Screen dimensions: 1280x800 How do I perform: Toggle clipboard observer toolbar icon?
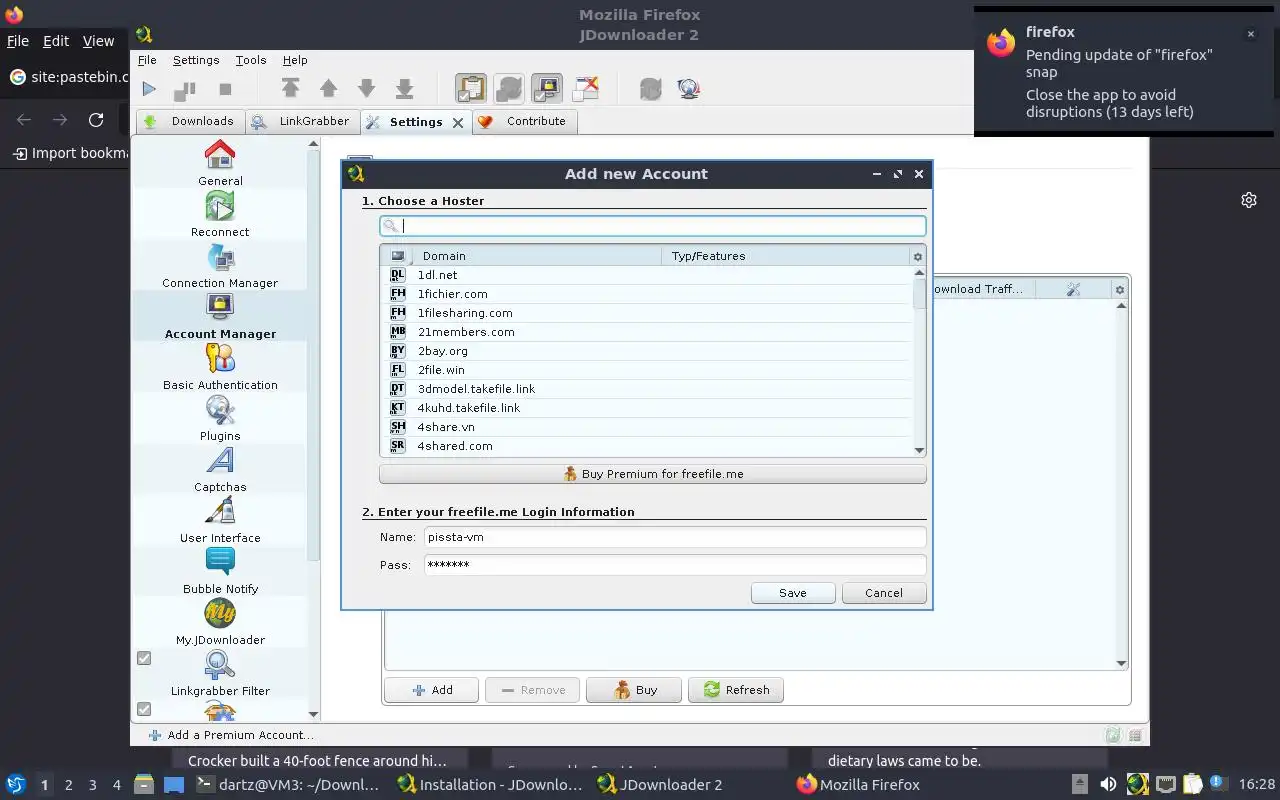pyautogui.click(x=471, y=89)
